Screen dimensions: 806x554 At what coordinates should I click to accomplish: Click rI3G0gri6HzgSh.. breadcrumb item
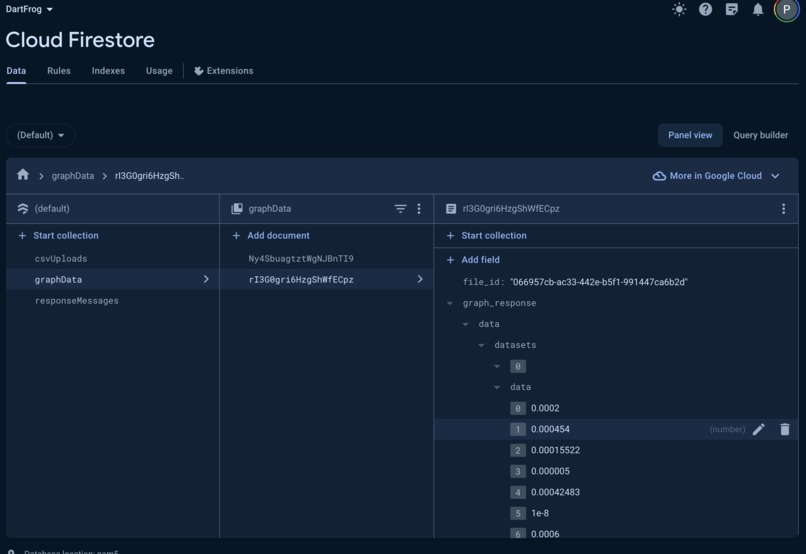(x=149, y=176)
